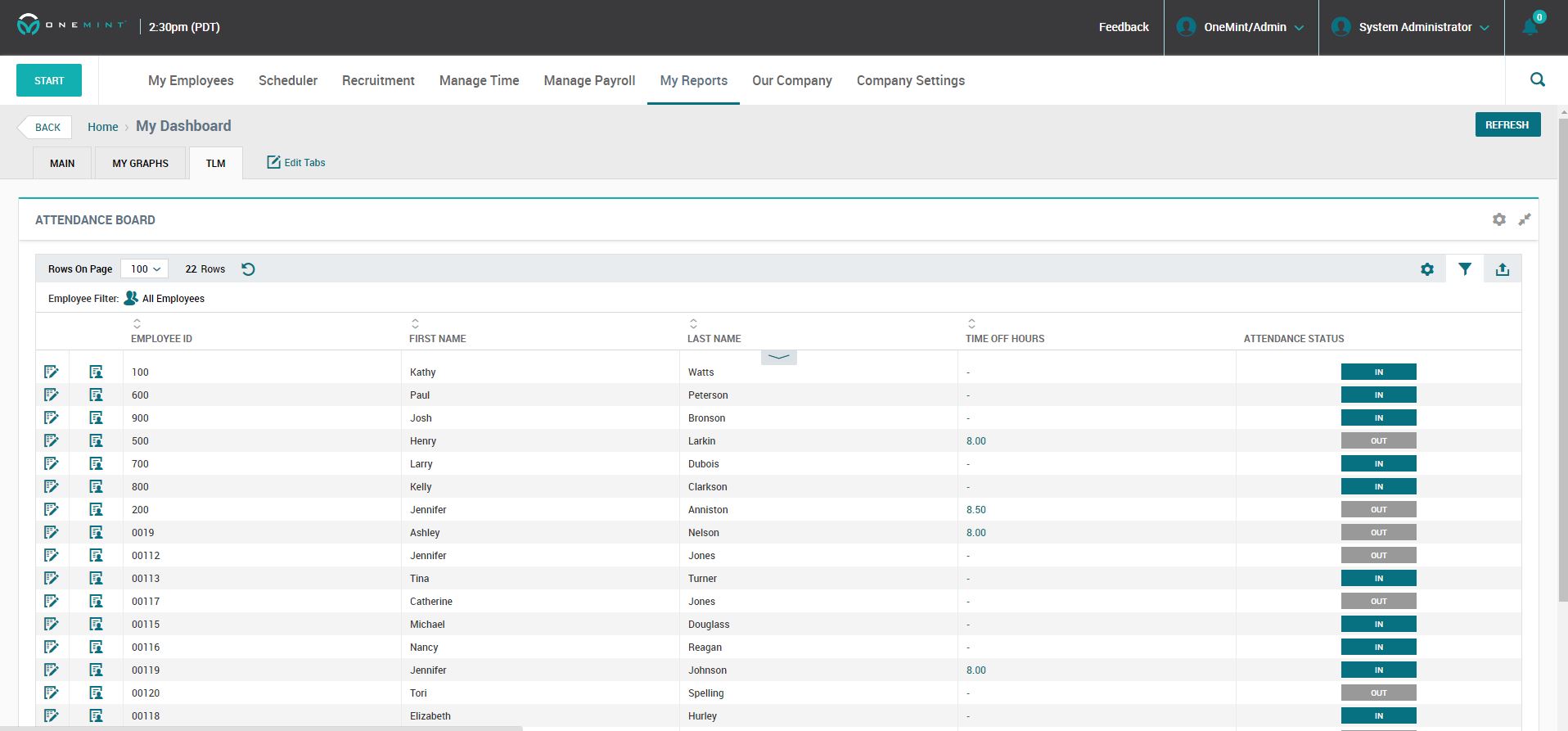Open Rows On Page dropdown
The width and height of the screenshot is (1568, 731).
point(145,268)
